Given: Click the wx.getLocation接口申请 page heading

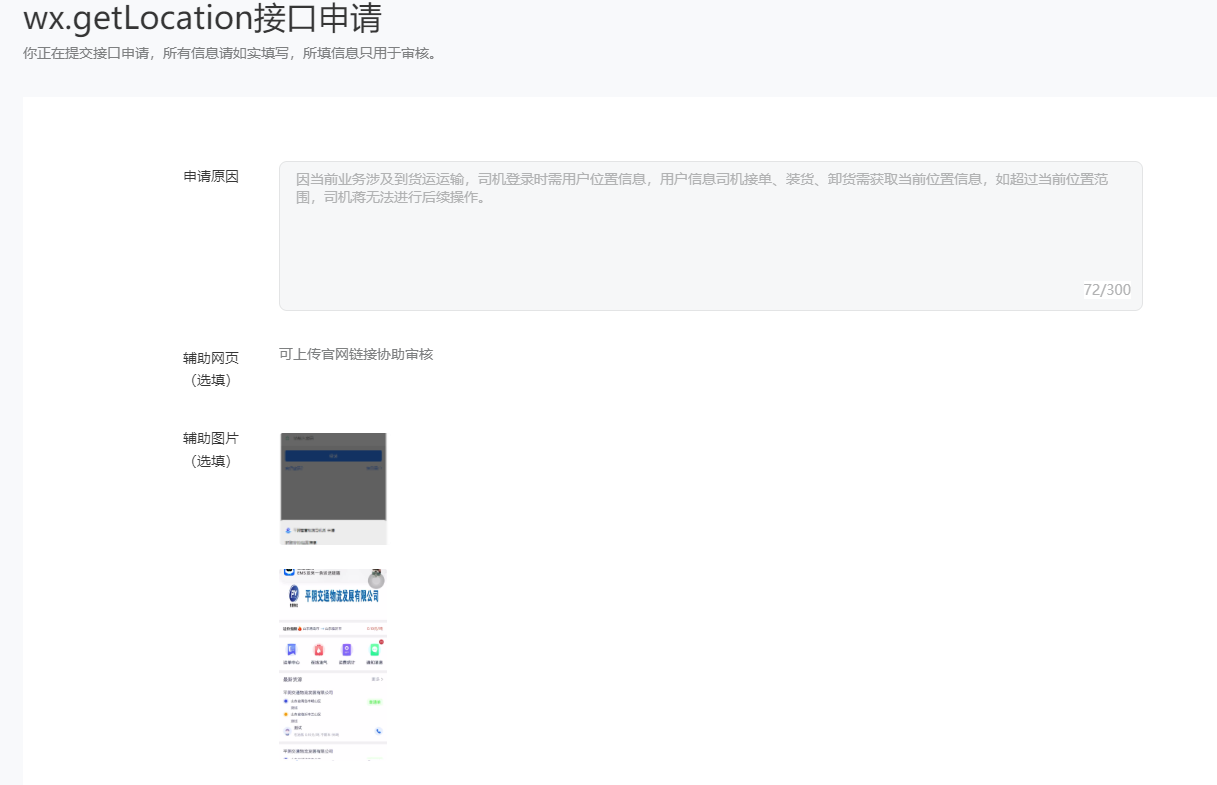Looking at the screenshot, I should click(x=202, y=18).
